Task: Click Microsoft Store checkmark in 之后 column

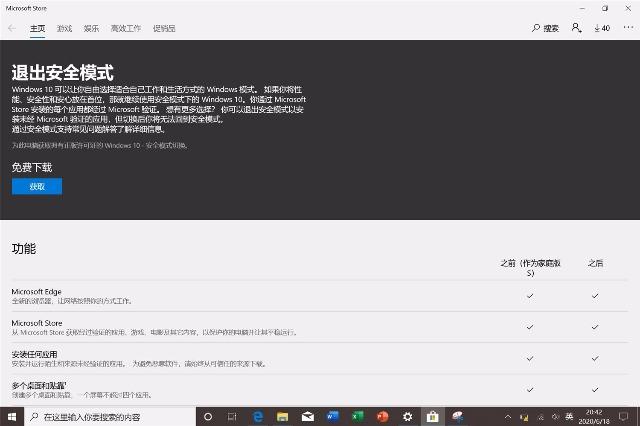Action: click(595, 327)
